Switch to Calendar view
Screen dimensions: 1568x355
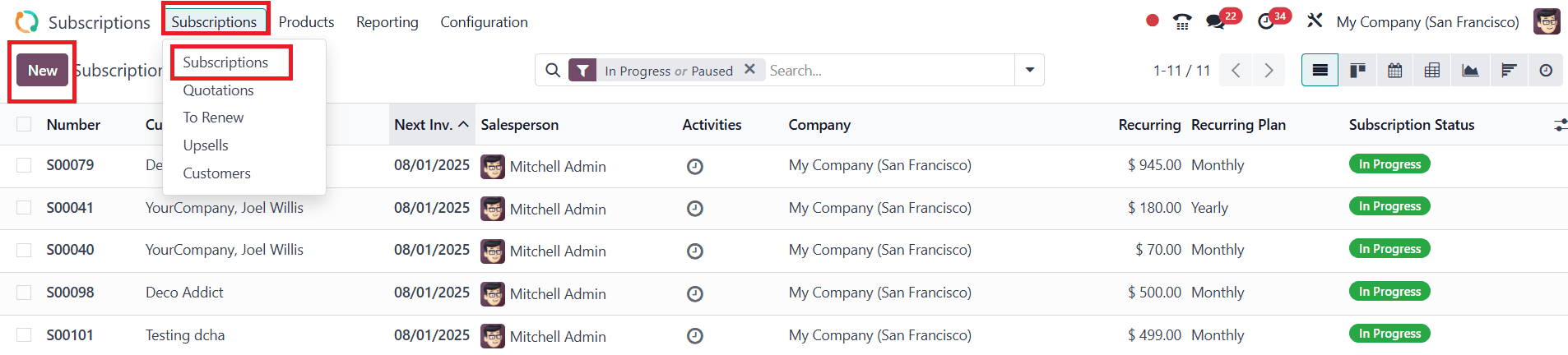[1395, 71]
